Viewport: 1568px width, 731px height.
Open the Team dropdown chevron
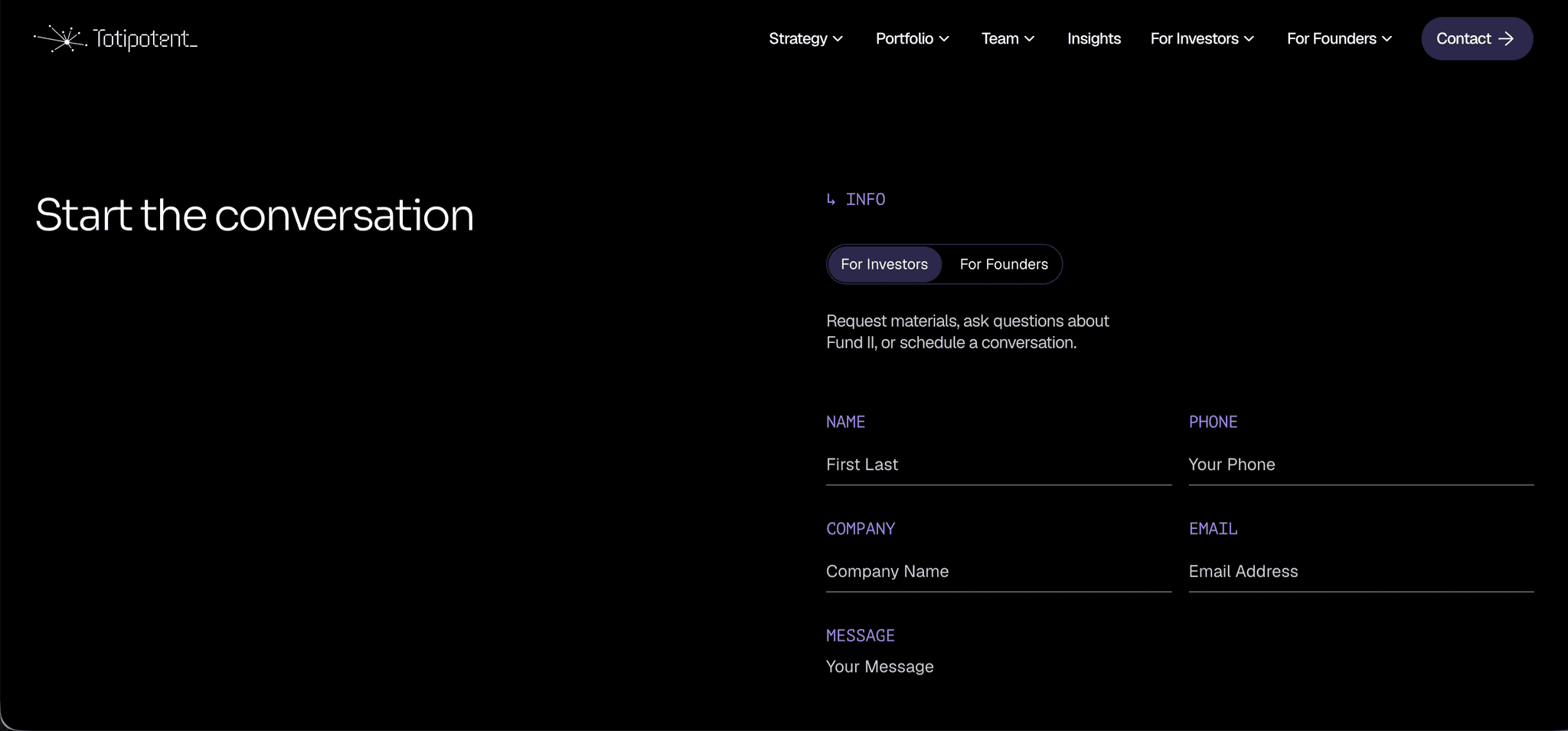tap(1030, 39)
